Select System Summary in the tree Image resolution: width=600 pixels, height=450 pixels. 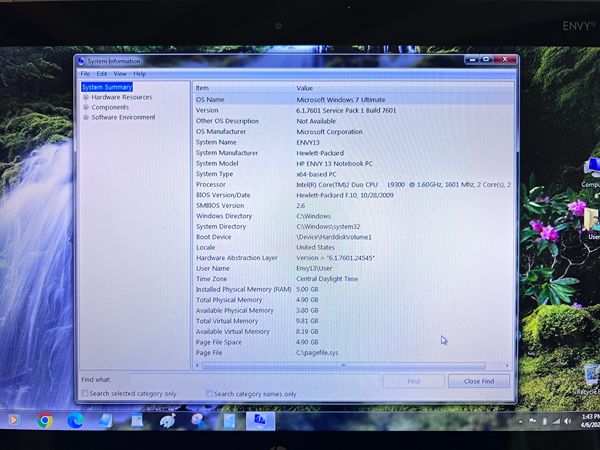point(107,87)
